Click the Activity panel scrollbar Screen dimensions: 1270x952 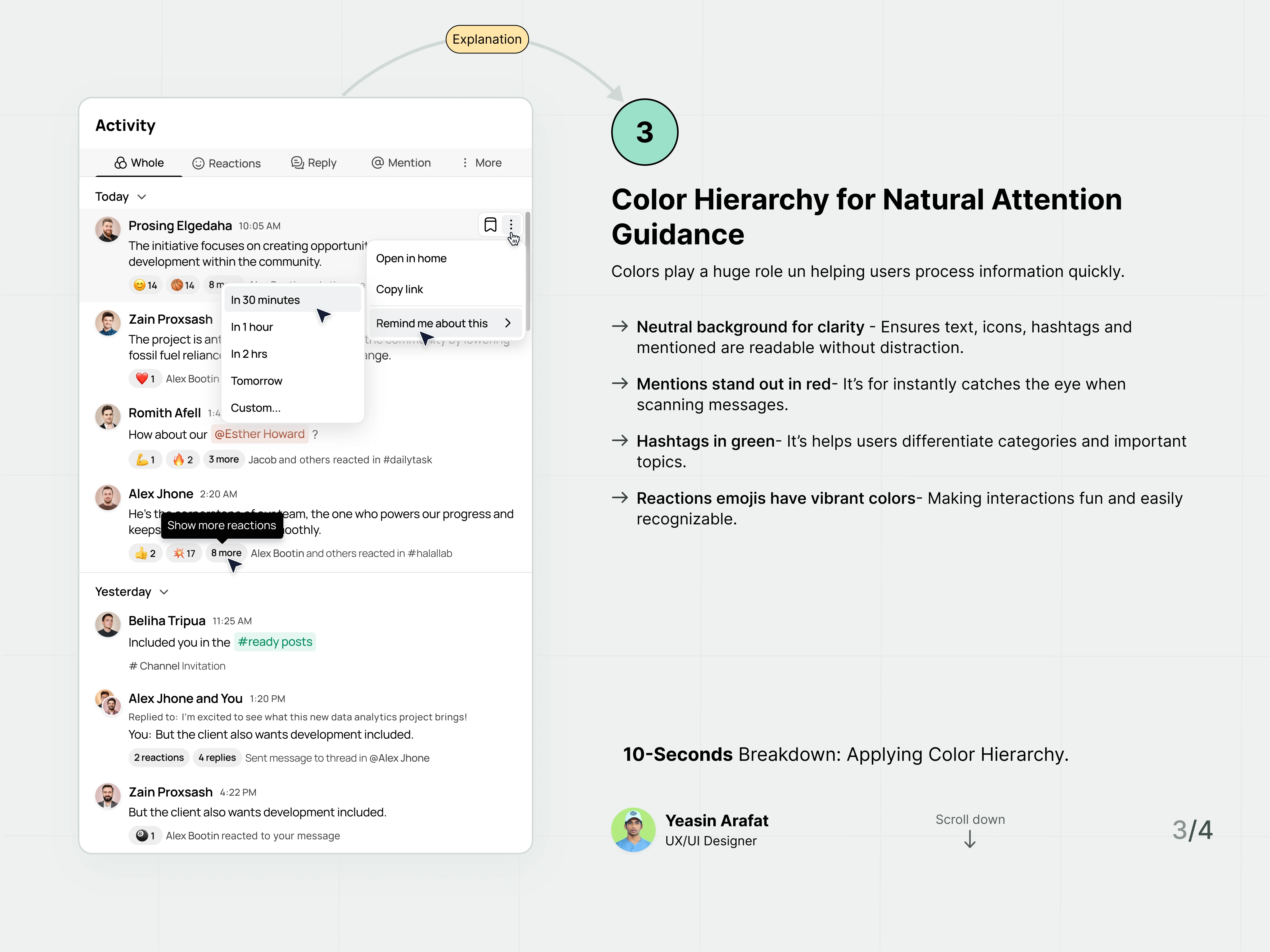click(528, 271)
